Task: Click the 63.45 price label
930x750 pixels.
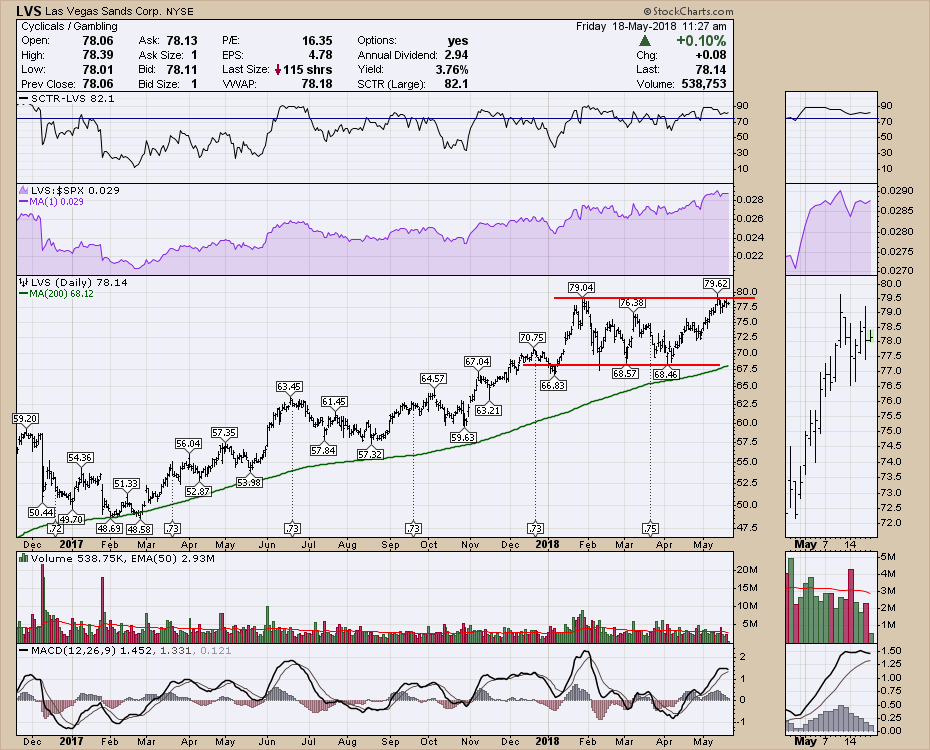Action: 289,387
